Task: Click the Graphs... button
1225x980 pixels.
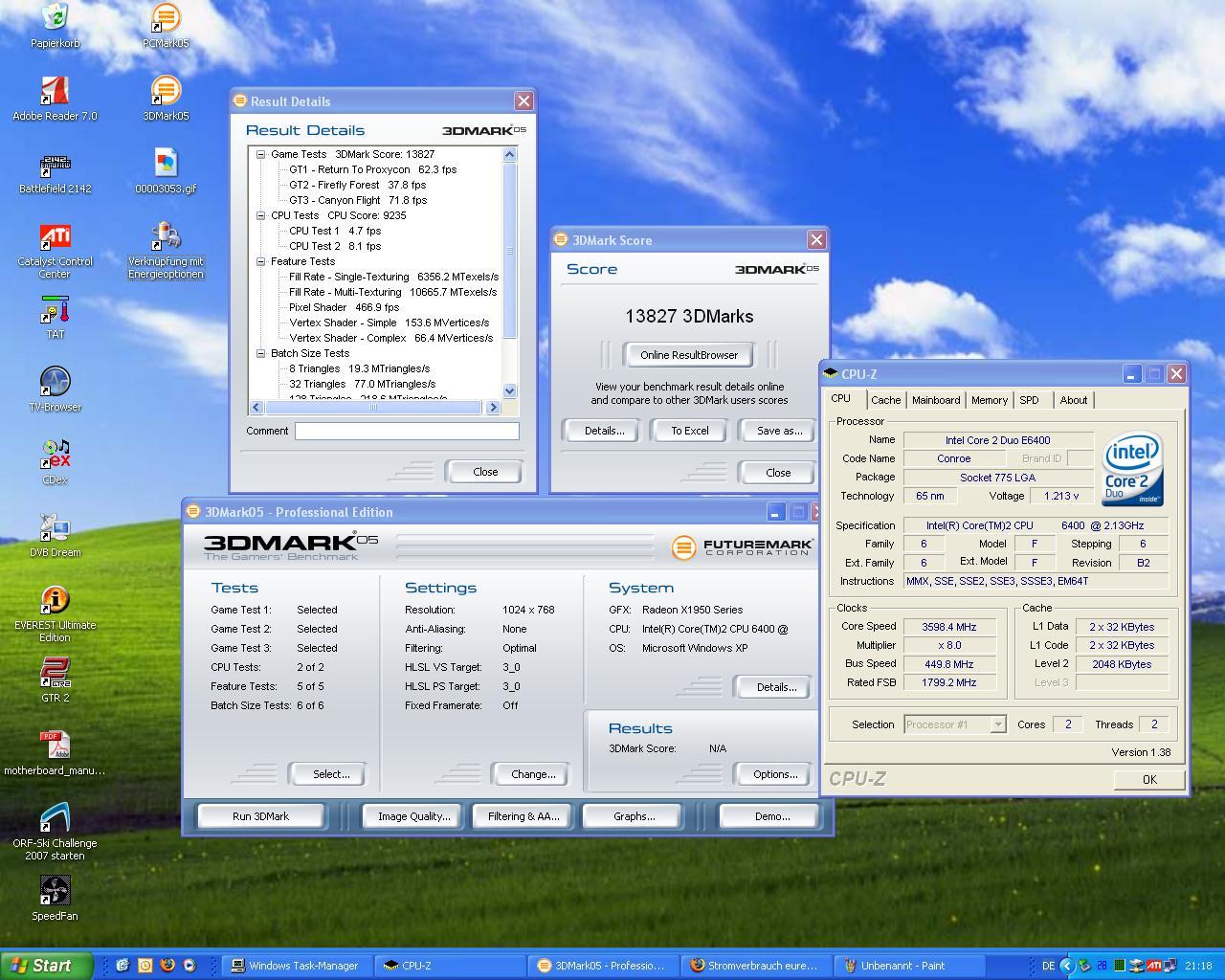Action: pyautogui.click(x=634, y=816)
